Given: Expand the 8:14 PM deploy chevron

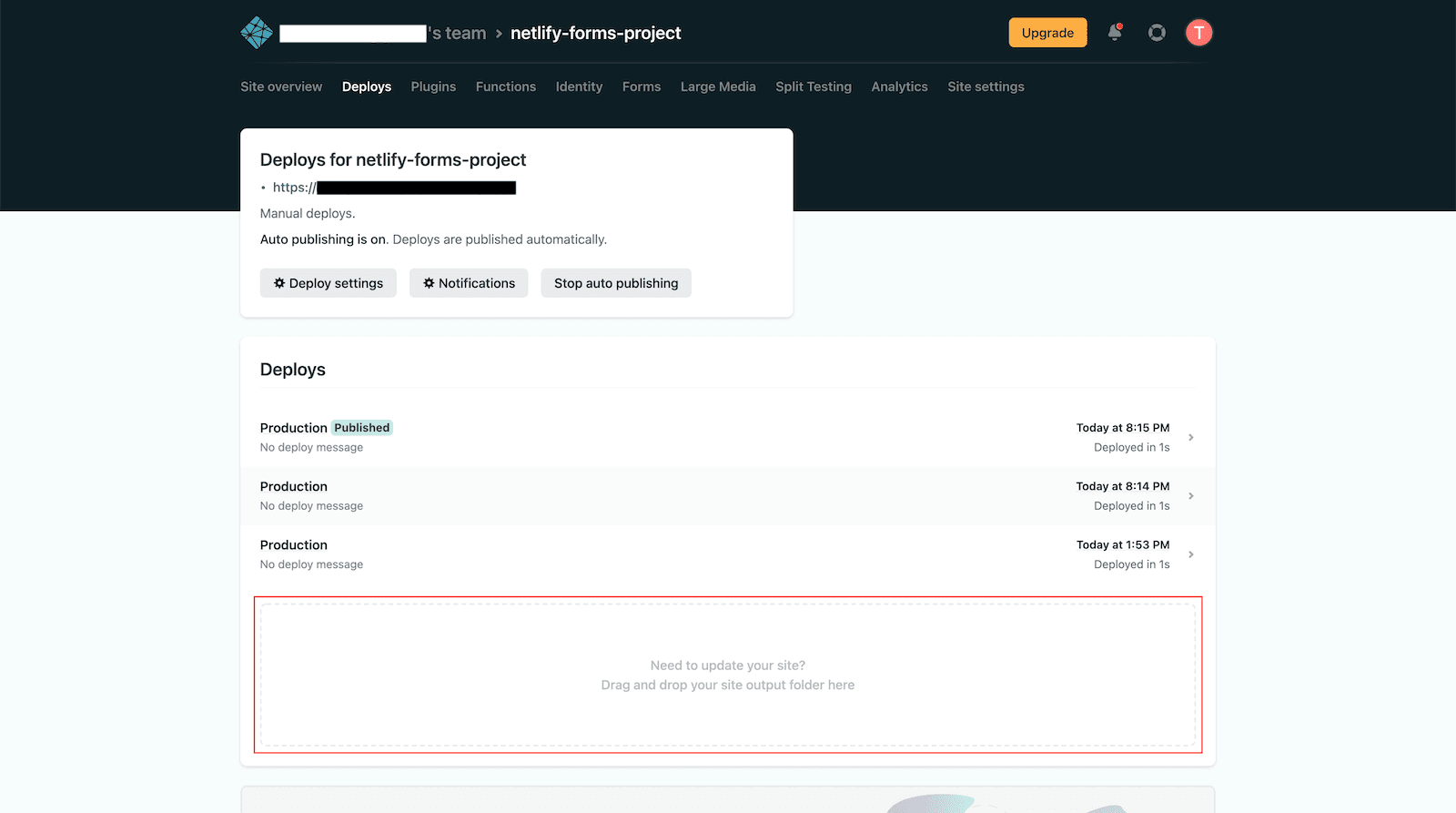Looking at the screenshot, I should [1190, 496].
